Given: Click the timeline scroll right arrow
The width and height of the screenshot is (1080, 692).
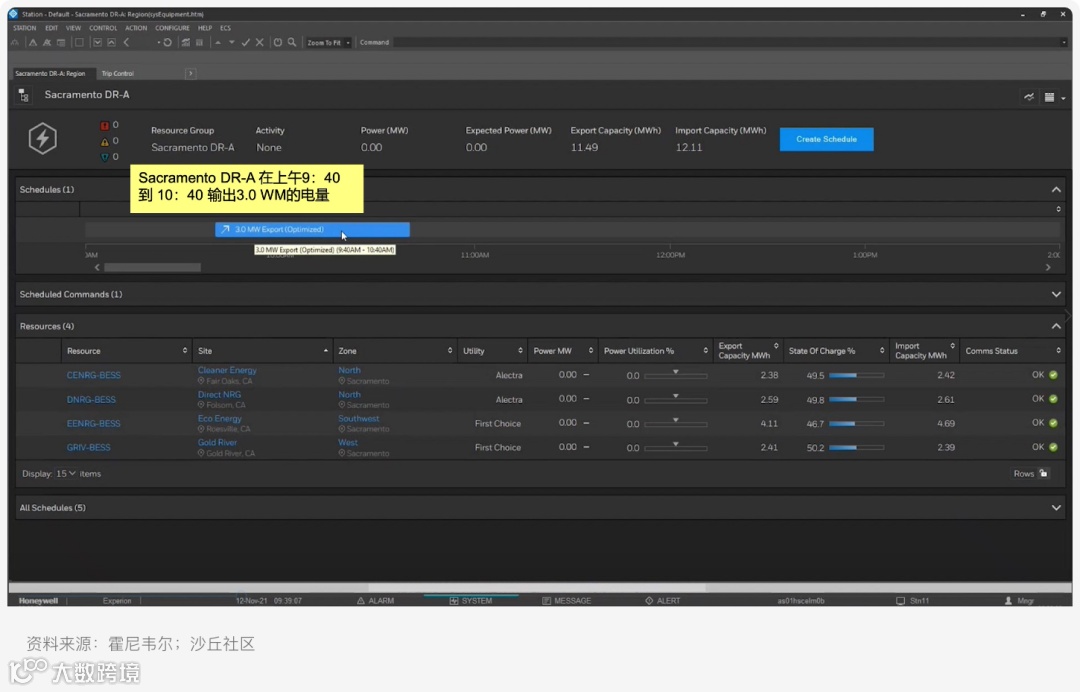Looking at the screenshot, I should [x=1048, y=267].
